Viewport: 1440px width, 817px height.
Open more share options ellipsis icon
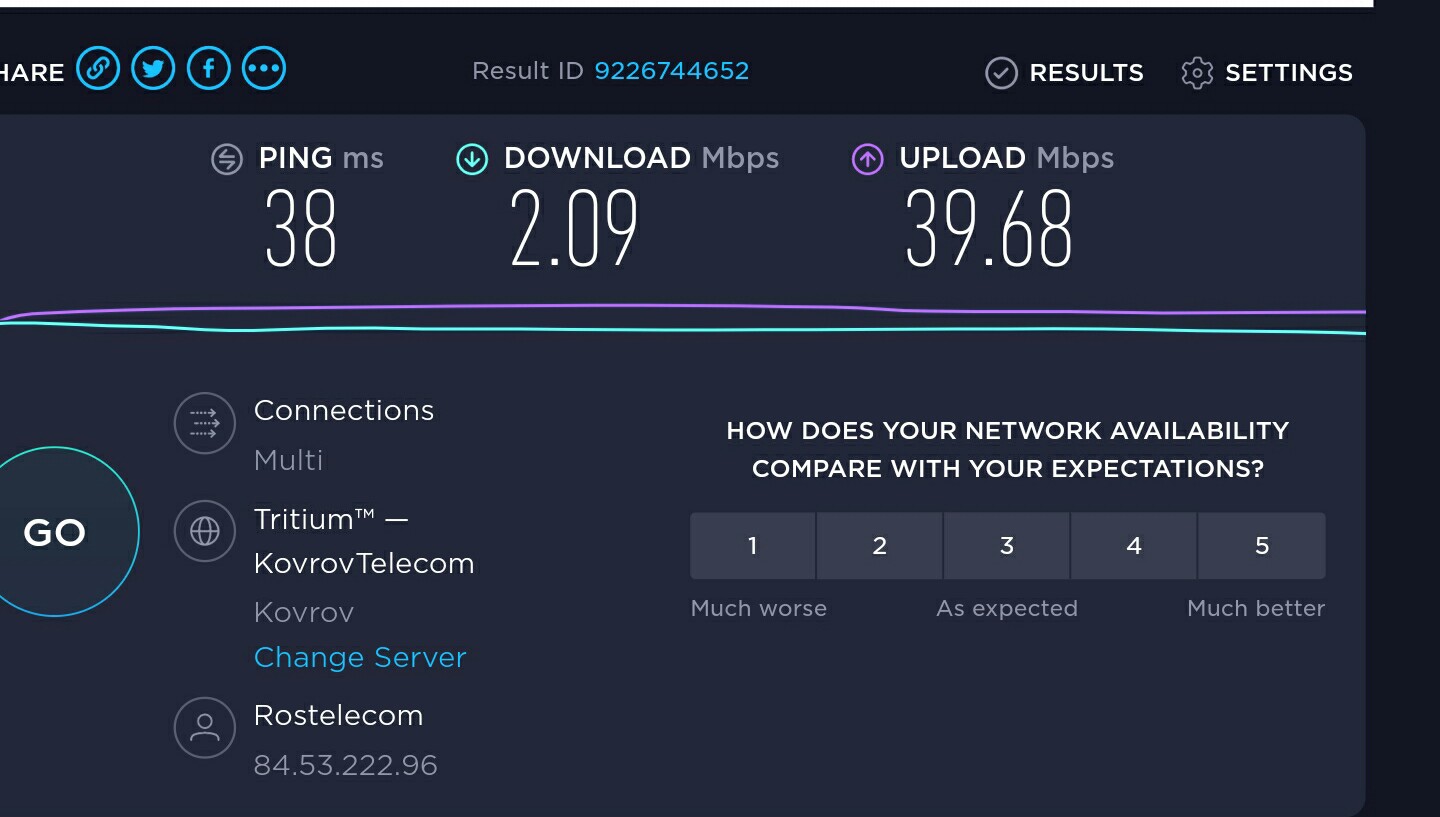tap(265, 69)
